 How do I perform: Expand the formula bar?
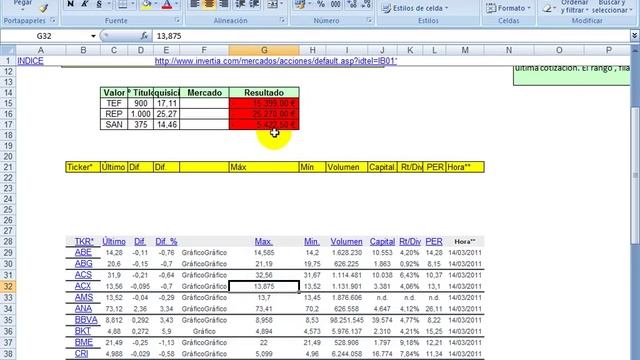635,36
